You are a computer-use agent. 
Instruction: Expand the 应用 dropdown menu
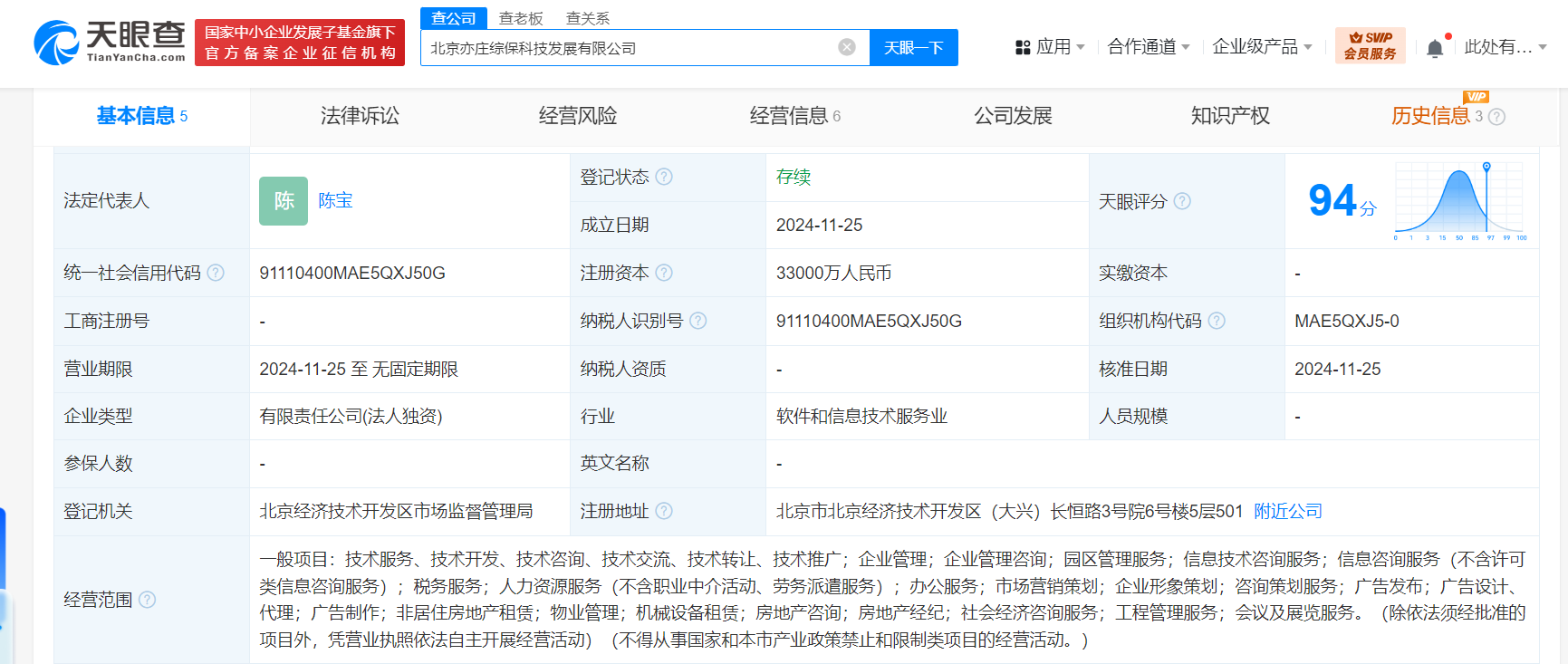[x=1050, y=47]
